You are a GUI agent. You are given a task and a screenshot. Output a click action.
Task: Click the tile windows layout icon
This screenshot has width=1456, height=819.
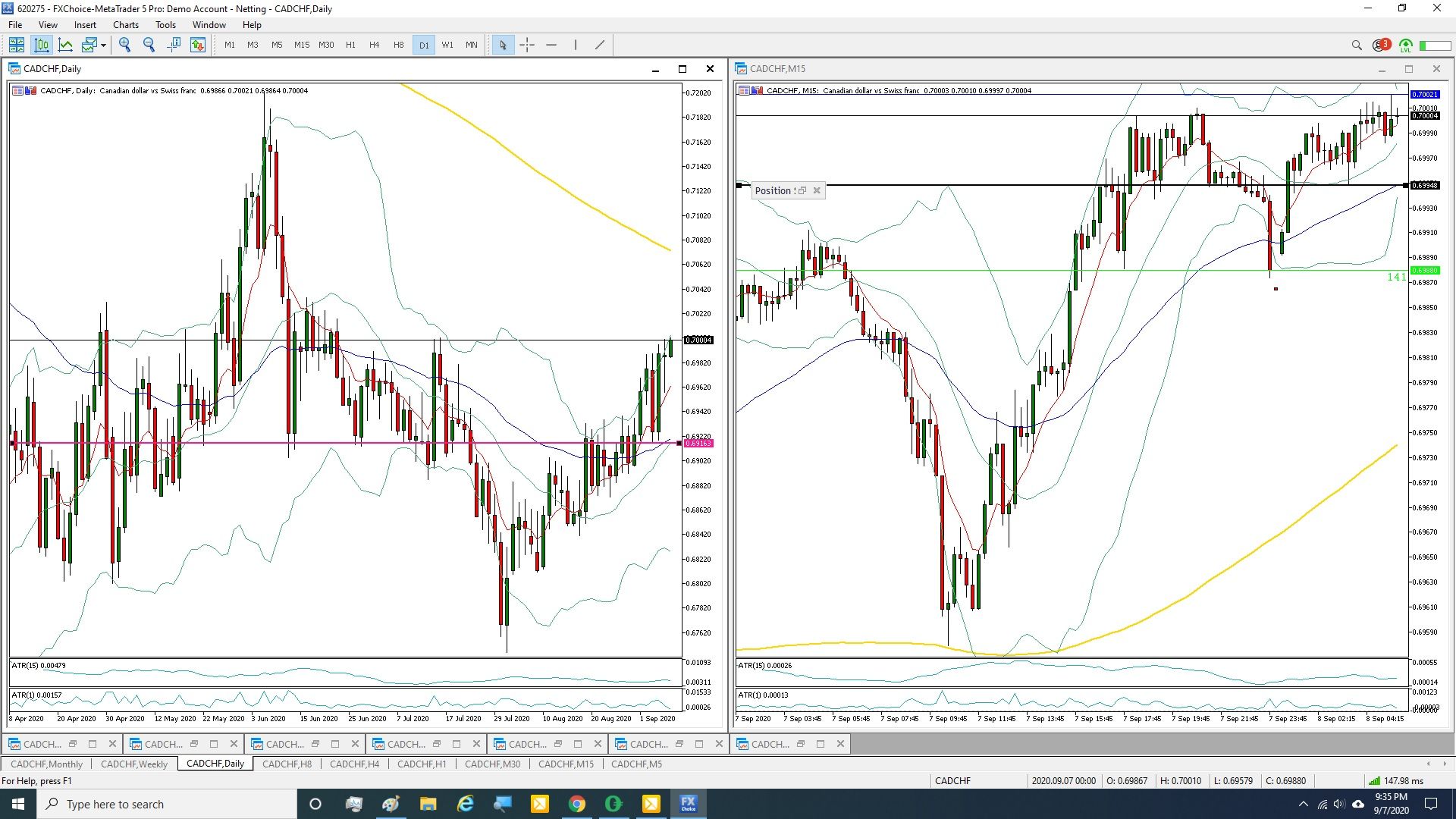pyautogui.click(x=17, y=45)
